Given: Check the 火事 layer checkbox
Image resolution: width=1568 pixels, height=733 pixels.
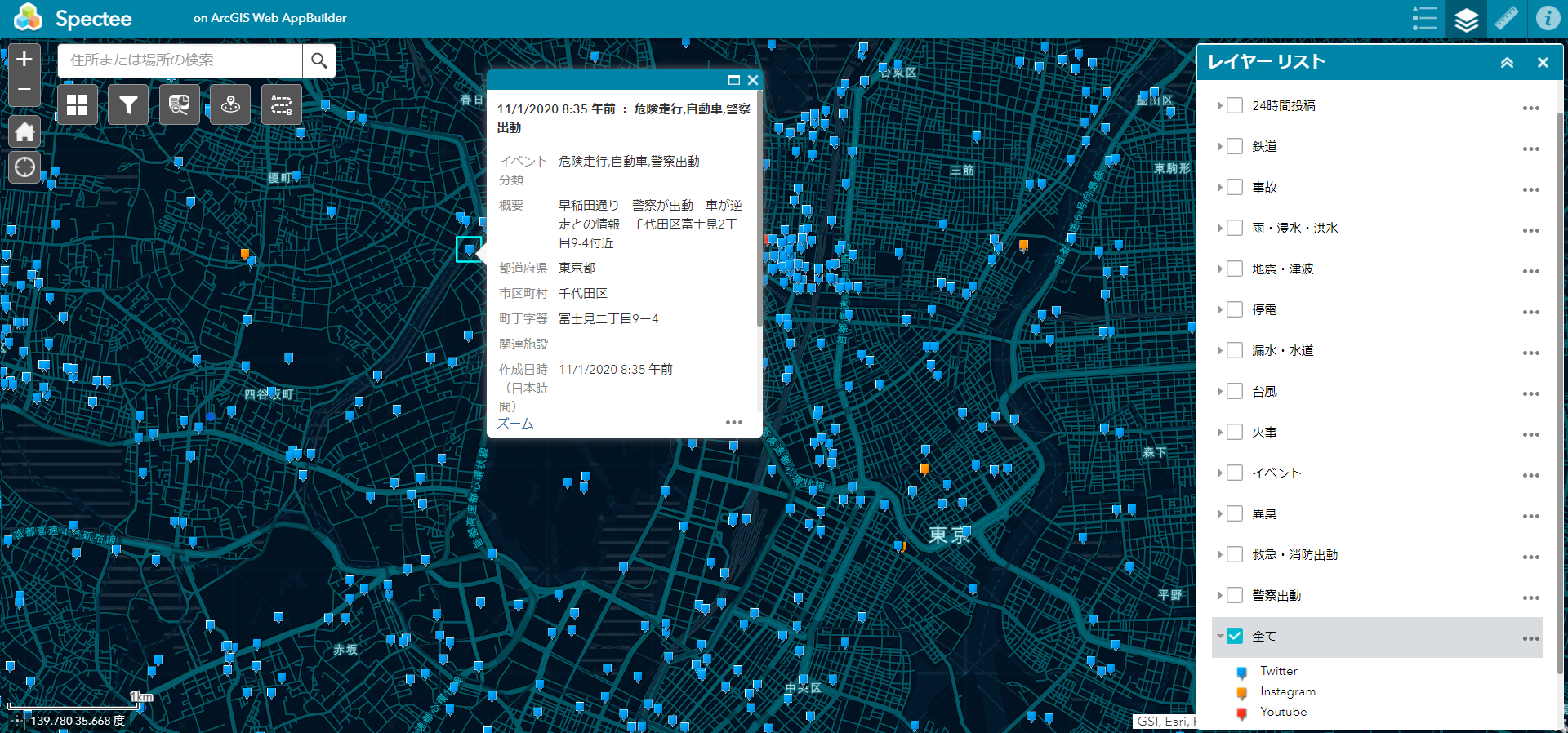Looking at the screenshot, I should 1235,433.
